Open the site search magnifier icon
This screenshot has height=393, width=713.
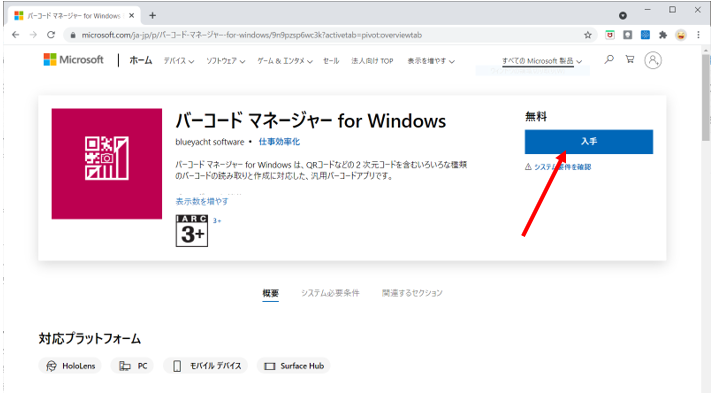pos(609,60)
